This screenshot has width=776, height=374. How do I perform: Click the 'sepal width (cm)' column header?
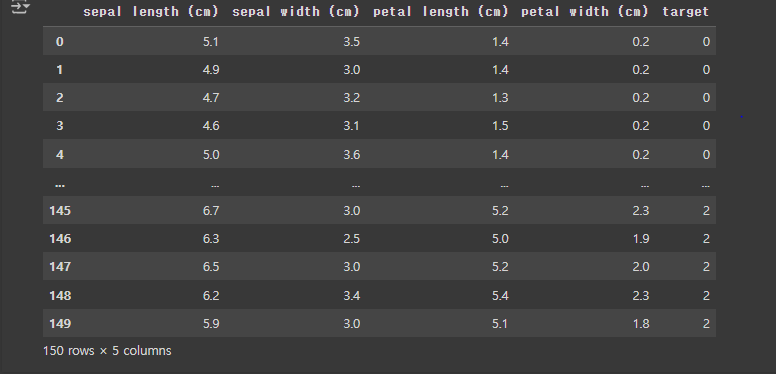point(295,12)
